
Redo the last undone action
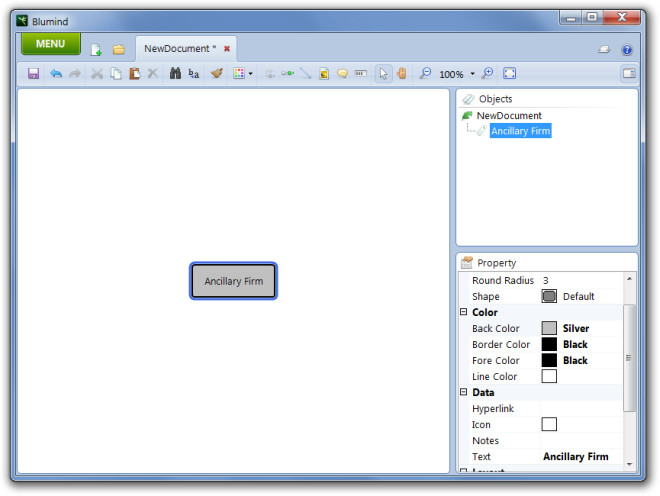tap(75, 74)
